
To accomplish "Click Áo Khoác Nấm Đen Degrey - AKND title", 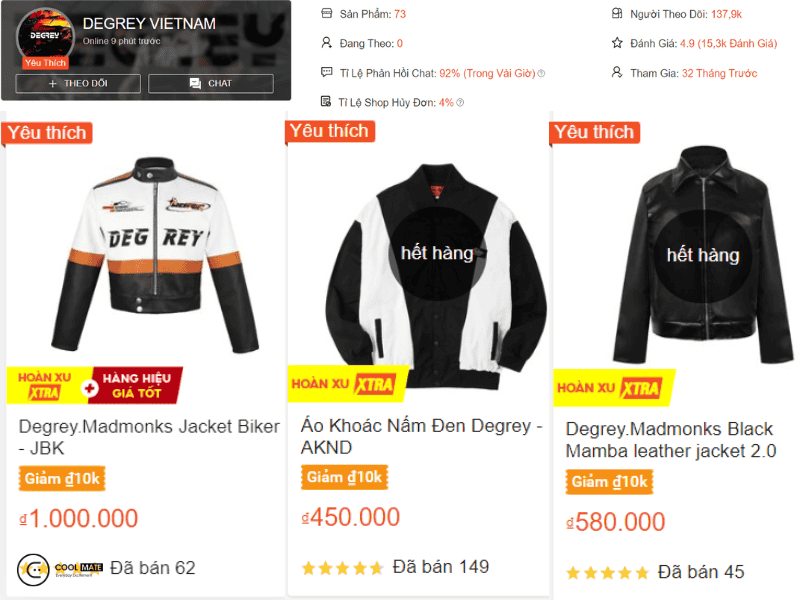I will (x=421, y=436).
